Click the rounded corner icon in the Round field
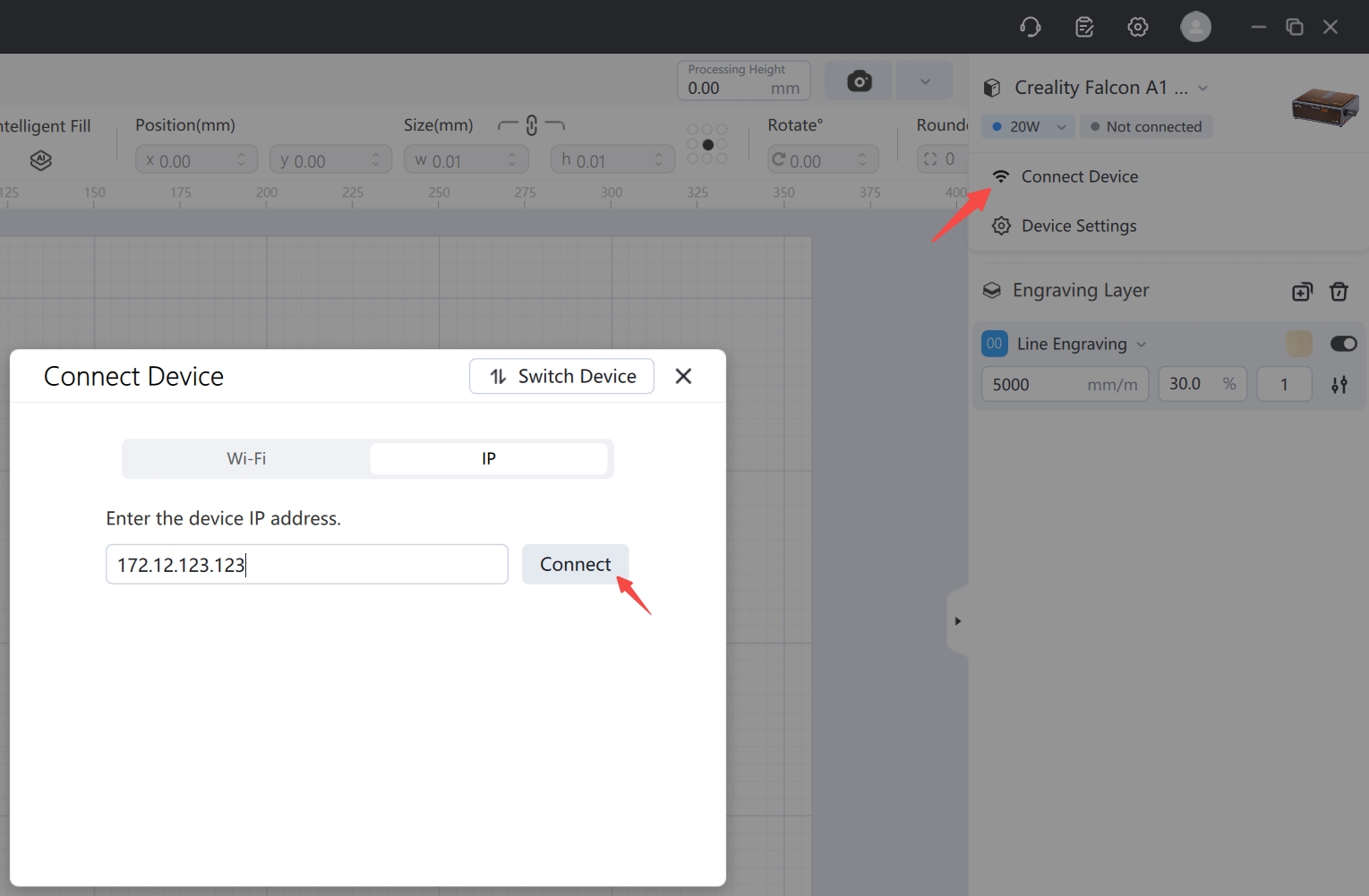The height and width of the screenshot is (896, 1369). [x=930, y=159]
